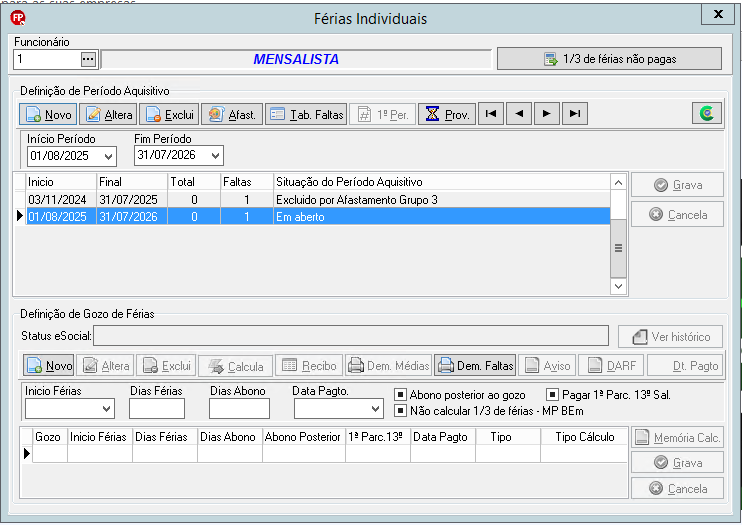Click Altera in Período Aquisitivo toolbar
Viewport: 742px width, 525px height.
click(x=108, y=114)
